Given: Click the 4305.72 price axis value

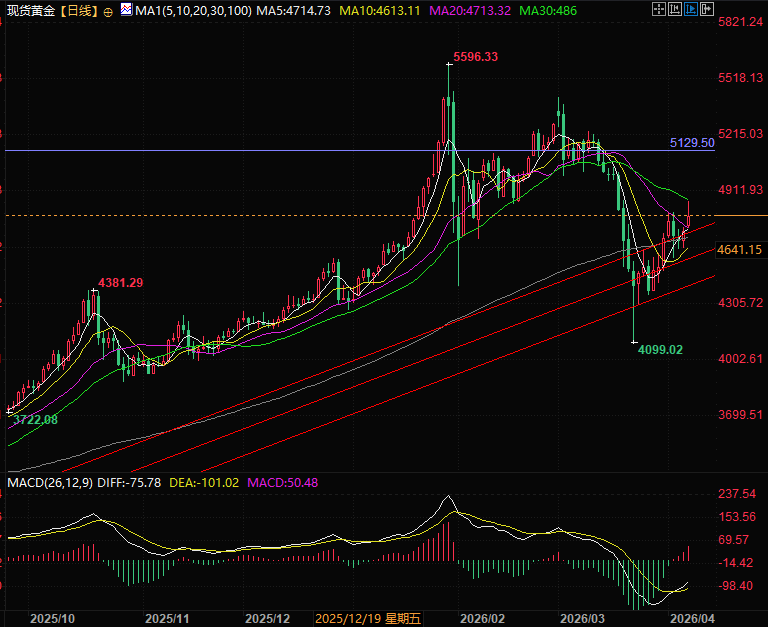Looking at the screenshot, I should point(741,303).
